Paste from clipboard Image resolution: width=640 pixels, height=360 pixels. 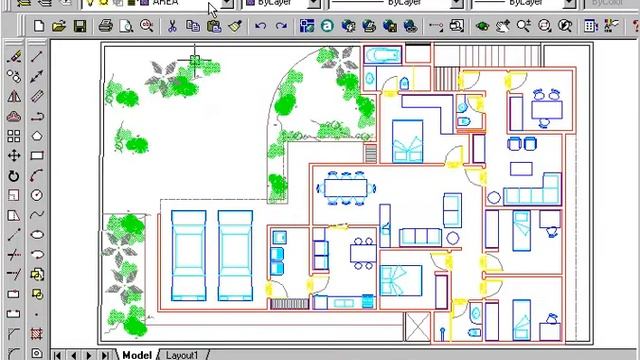tap(214, 26)
